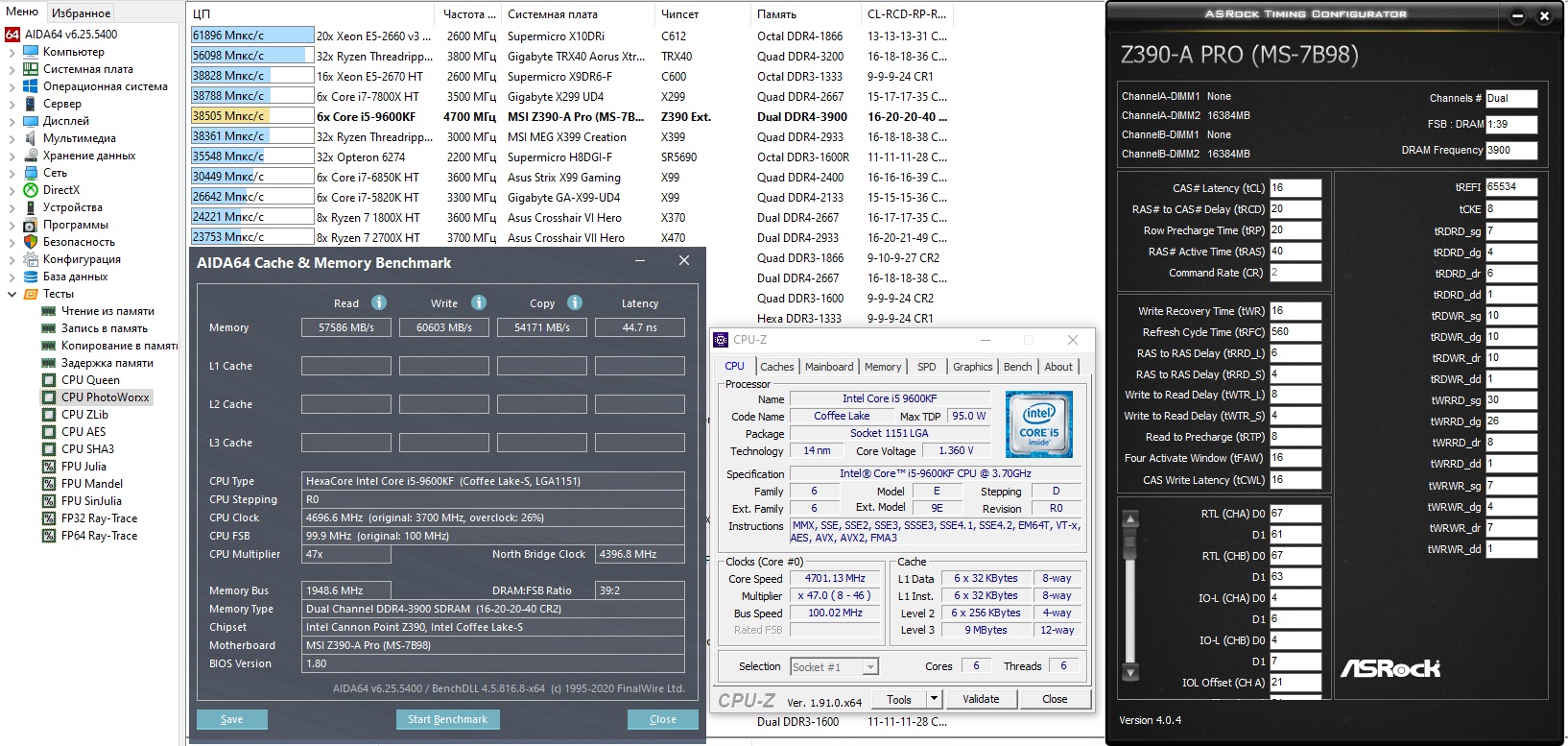1568x746 pixels.
Task: Click the scroll-down arrow in ASRock Timing Configurator
Action: tap(1130, 672)
